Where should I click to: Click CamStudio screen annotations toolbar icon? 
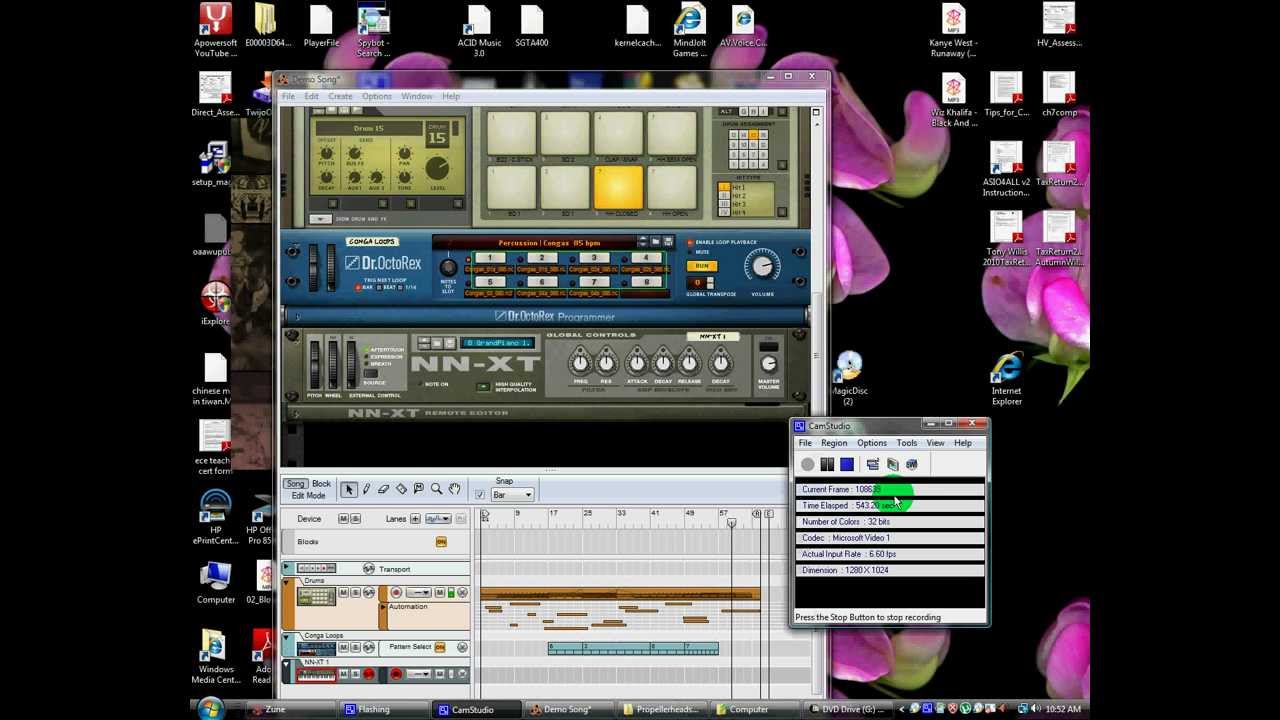(873, 464)
